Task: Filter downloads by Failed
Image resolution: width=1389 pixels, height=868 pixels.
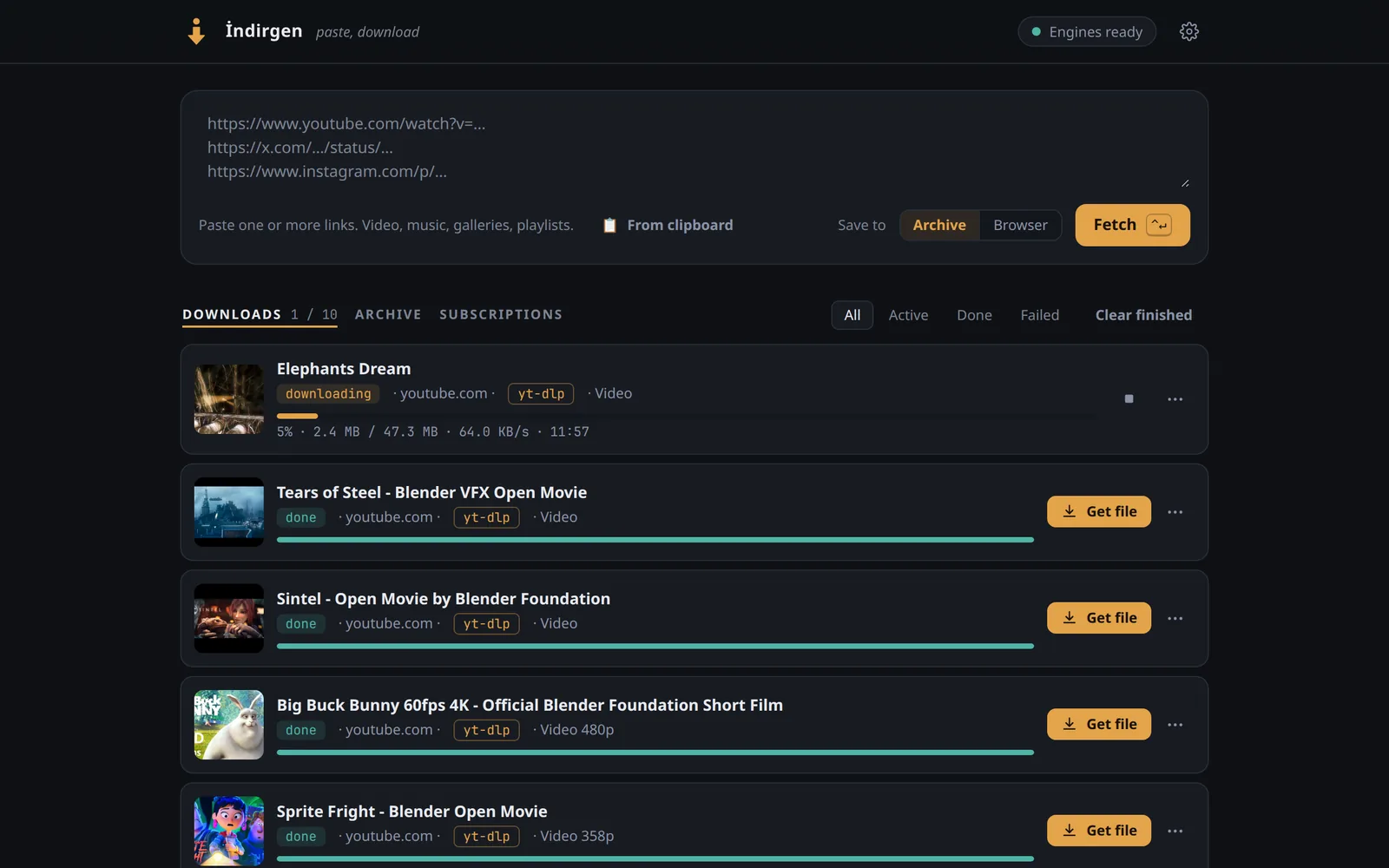Action: (1039, 315)
